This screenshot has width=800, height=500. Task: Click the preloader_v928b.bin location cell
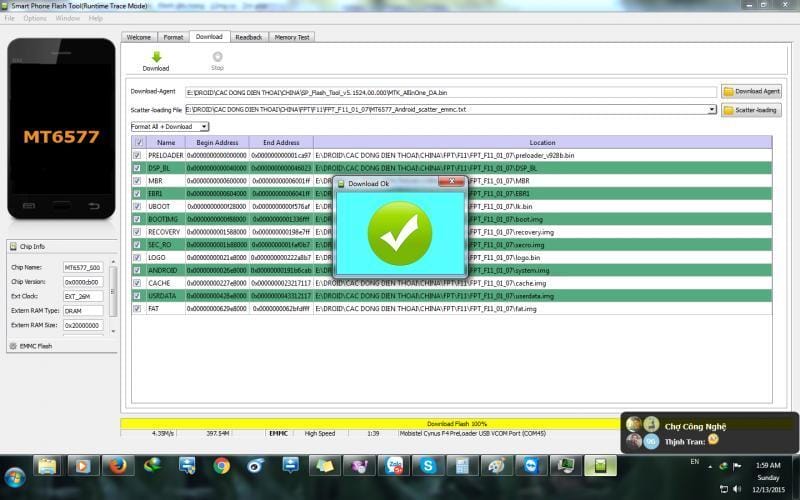click(x=542, y=155)
